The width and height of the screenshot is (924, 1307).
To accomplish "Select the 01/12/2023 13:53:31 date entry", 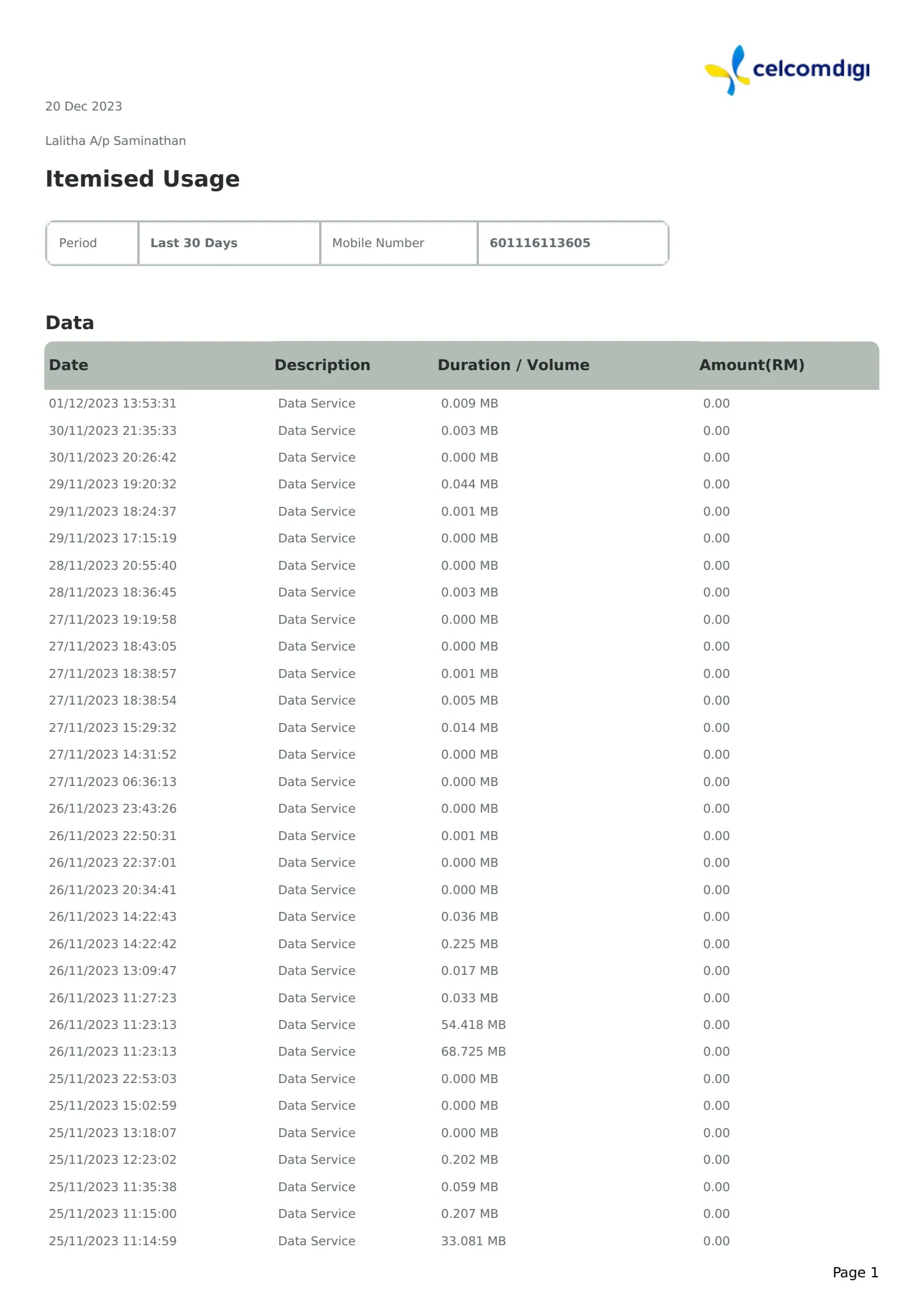I will coord(113,403).
